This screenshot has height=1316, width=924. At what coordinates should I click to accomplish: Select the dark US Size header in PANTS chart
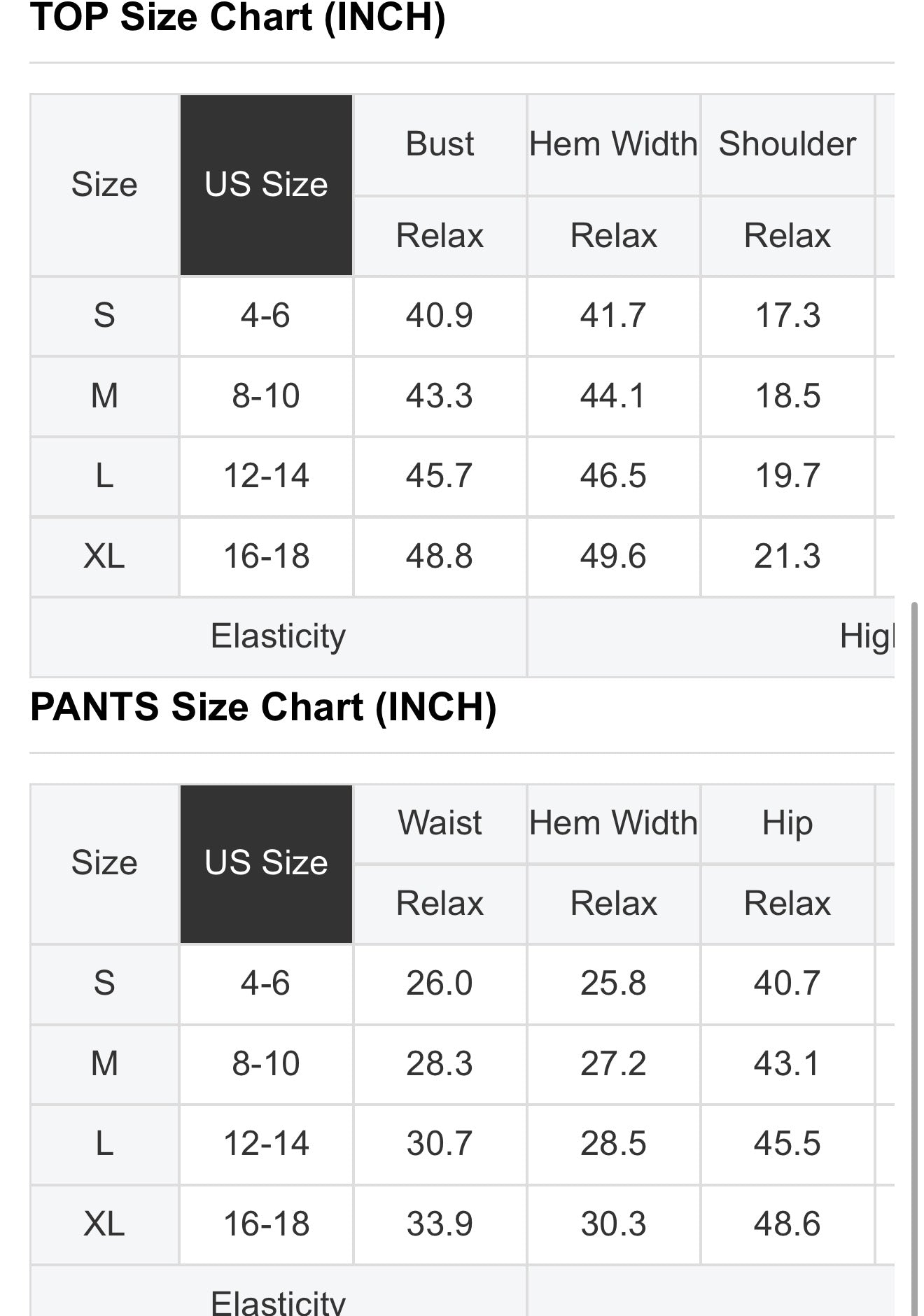pyautogui.click(x=266, y=863)
